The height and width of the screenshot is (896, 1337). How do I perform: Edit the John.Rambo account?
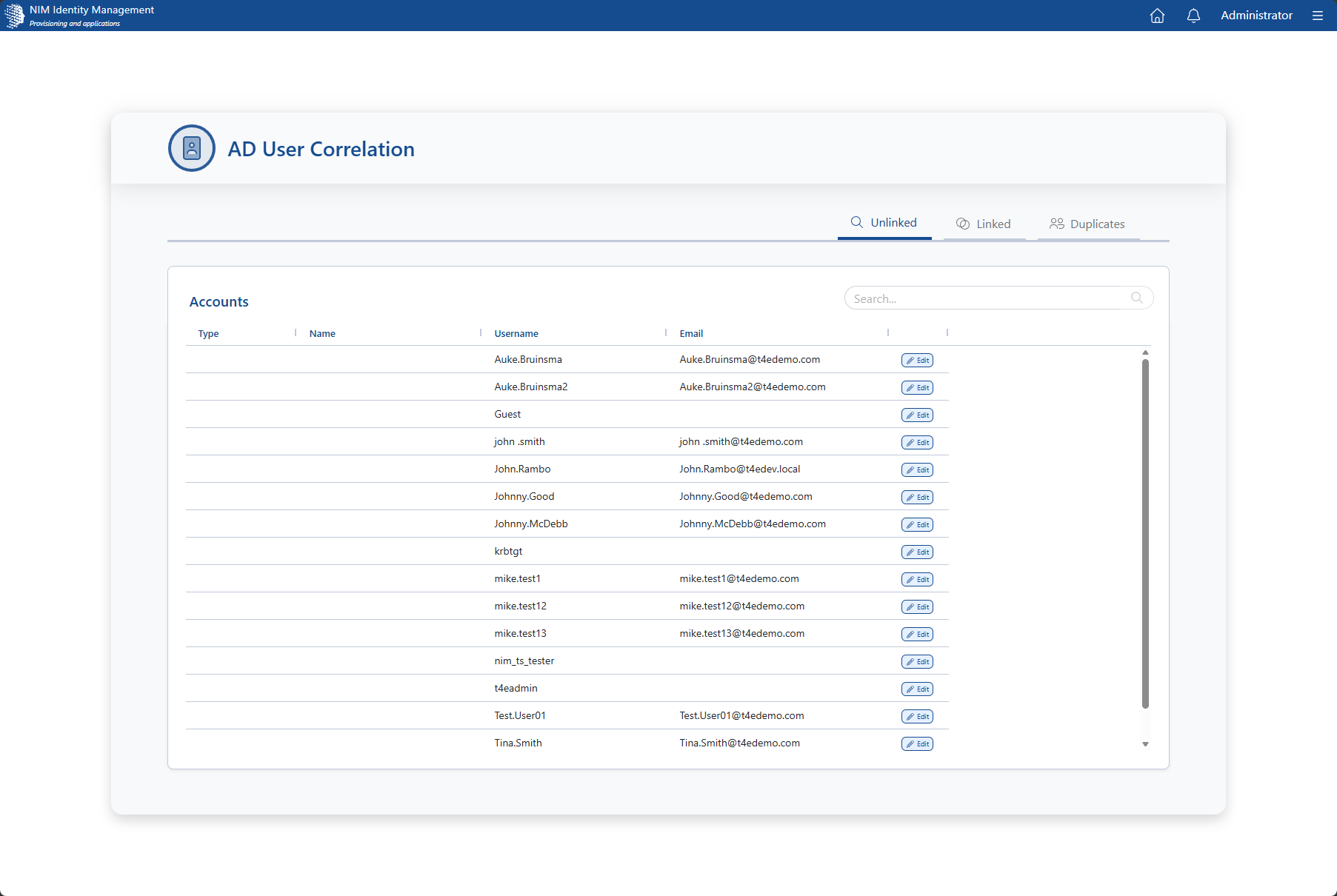tap(917, 469)
